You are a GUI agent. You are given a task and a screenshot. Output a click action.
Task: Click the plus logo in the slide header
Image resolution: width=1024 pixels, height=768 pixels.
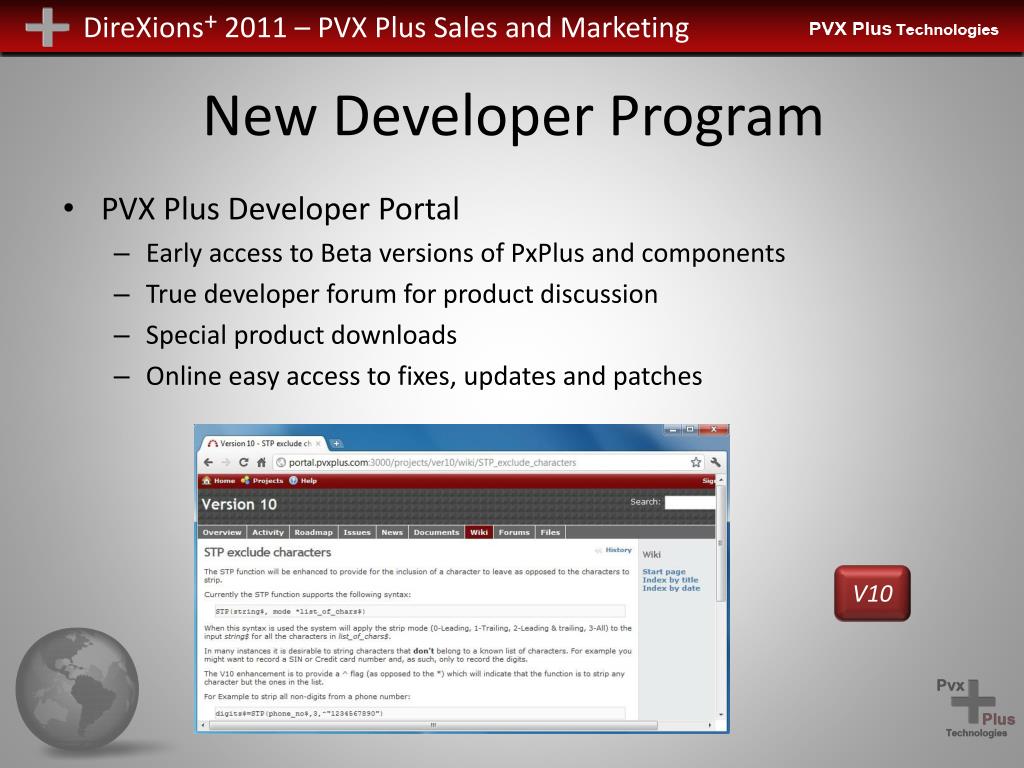pos(47,27)
